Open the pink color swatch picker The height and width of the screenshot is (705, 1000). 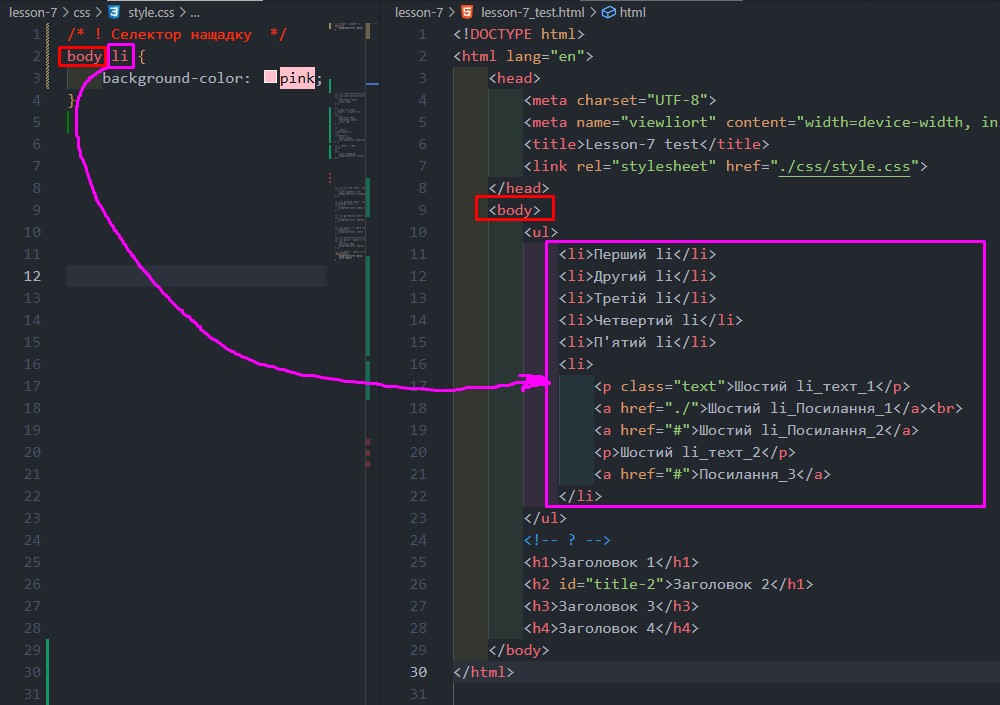(270, 78)
